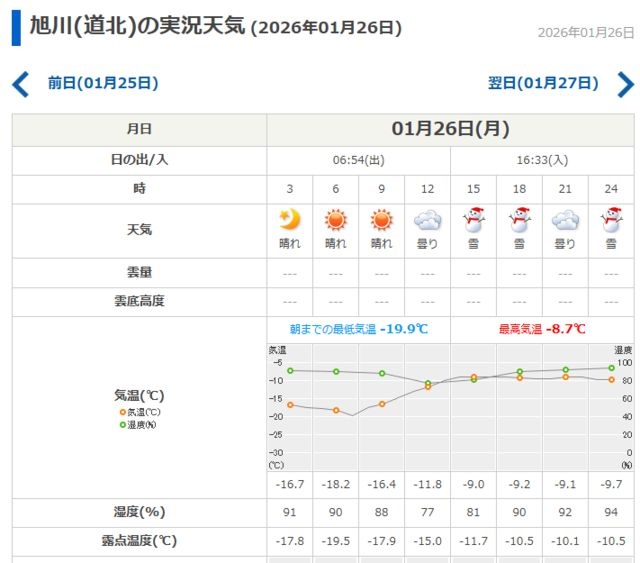Click the cloudy icon at 12 o'clock
The width and height of the screenshot is (640, 563).
(x=427, y=220)
